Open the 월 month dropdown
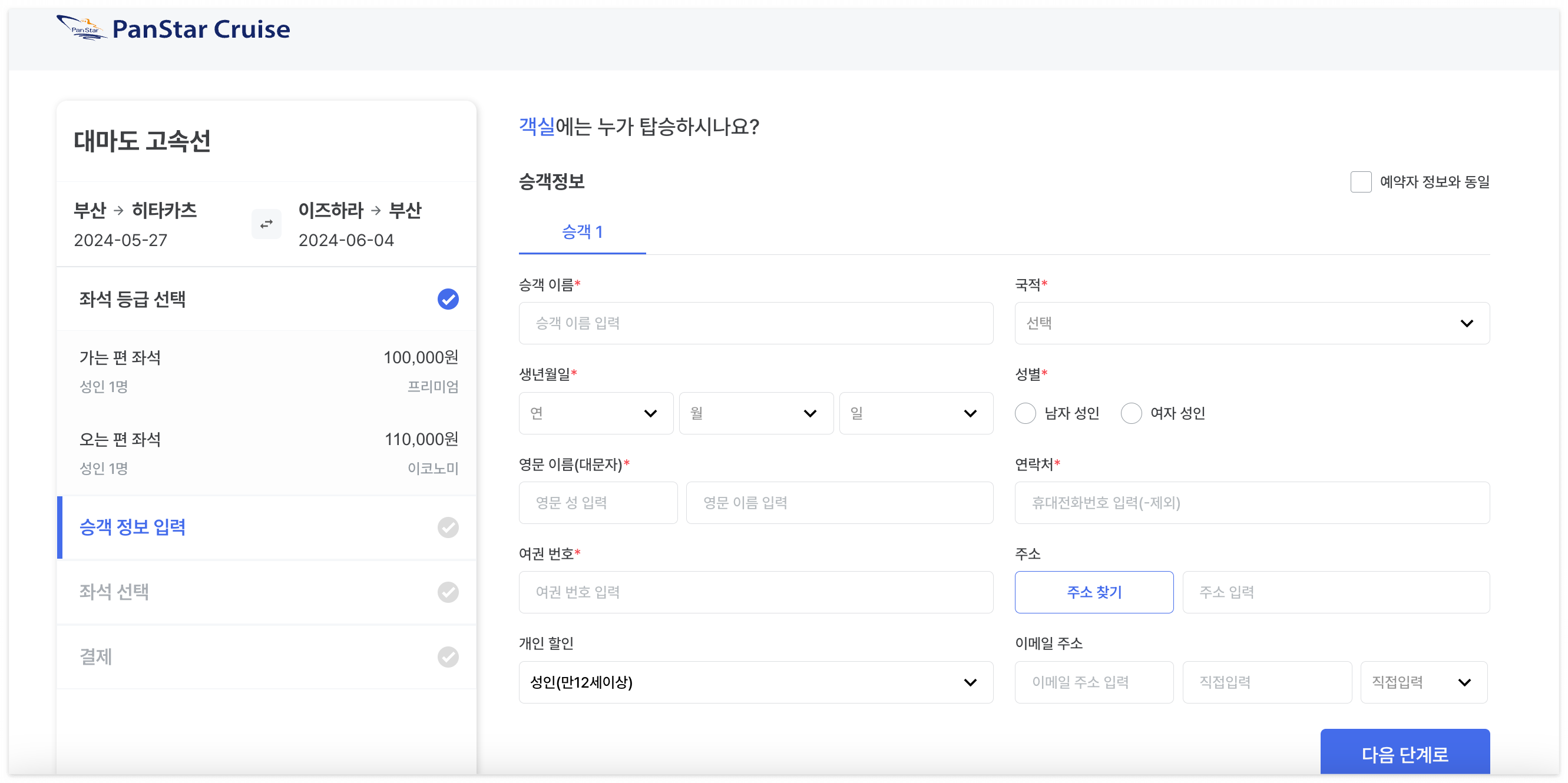1568x783 pixels. pyautogui.click(x=755, y=413)
